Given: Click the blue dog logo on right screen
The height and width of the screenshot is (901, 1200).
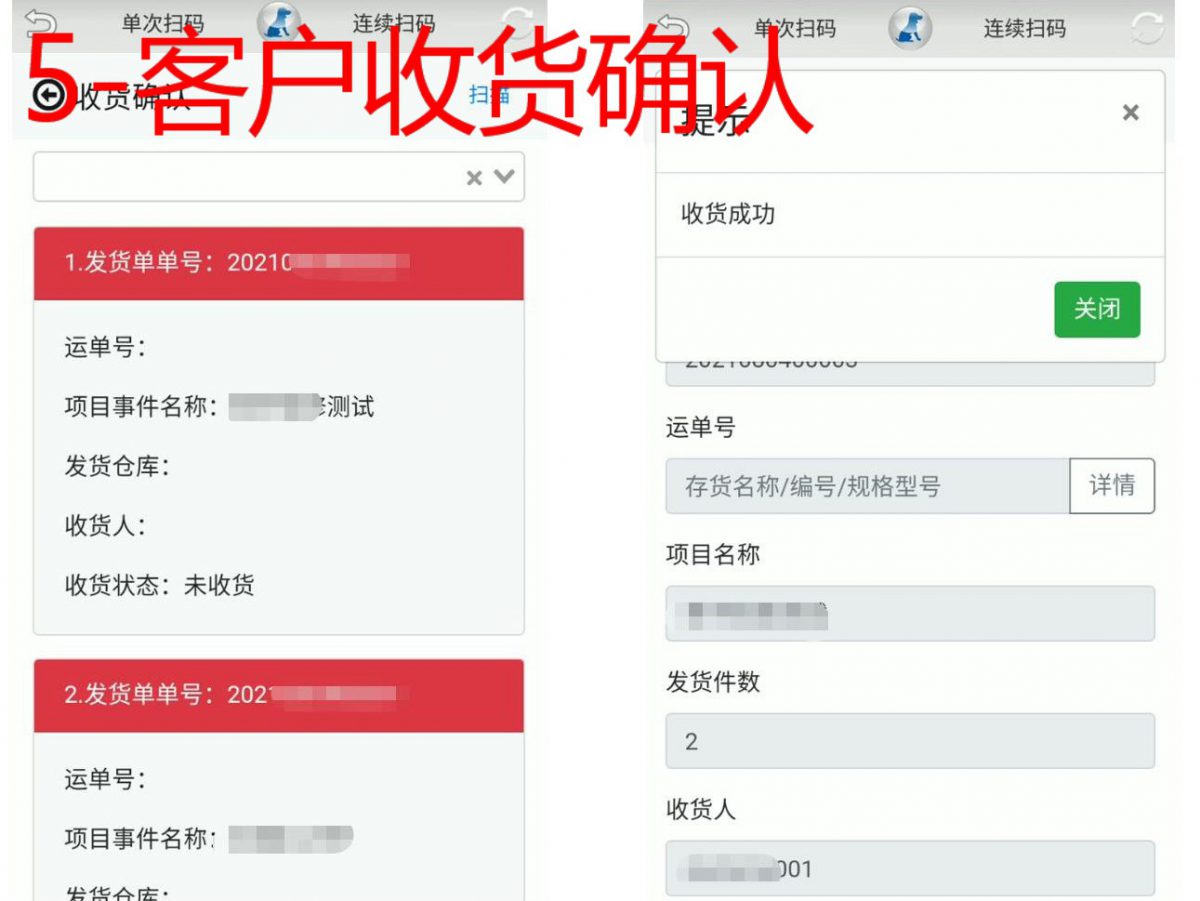Looking at the screenshot, I should pyautogui.click(x=910, y=28).
